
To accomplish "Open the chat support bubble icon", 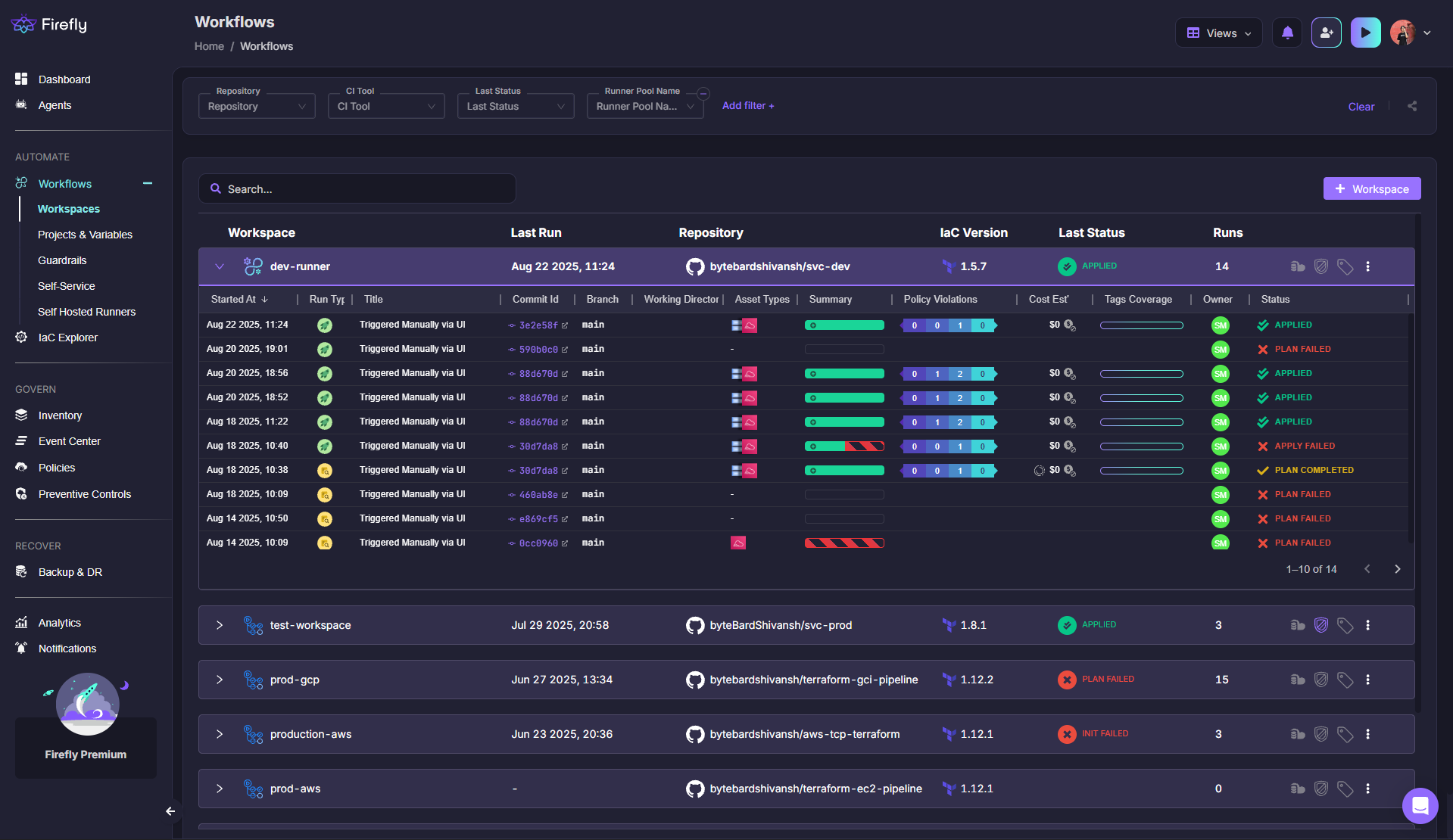I will point(1420,805).
